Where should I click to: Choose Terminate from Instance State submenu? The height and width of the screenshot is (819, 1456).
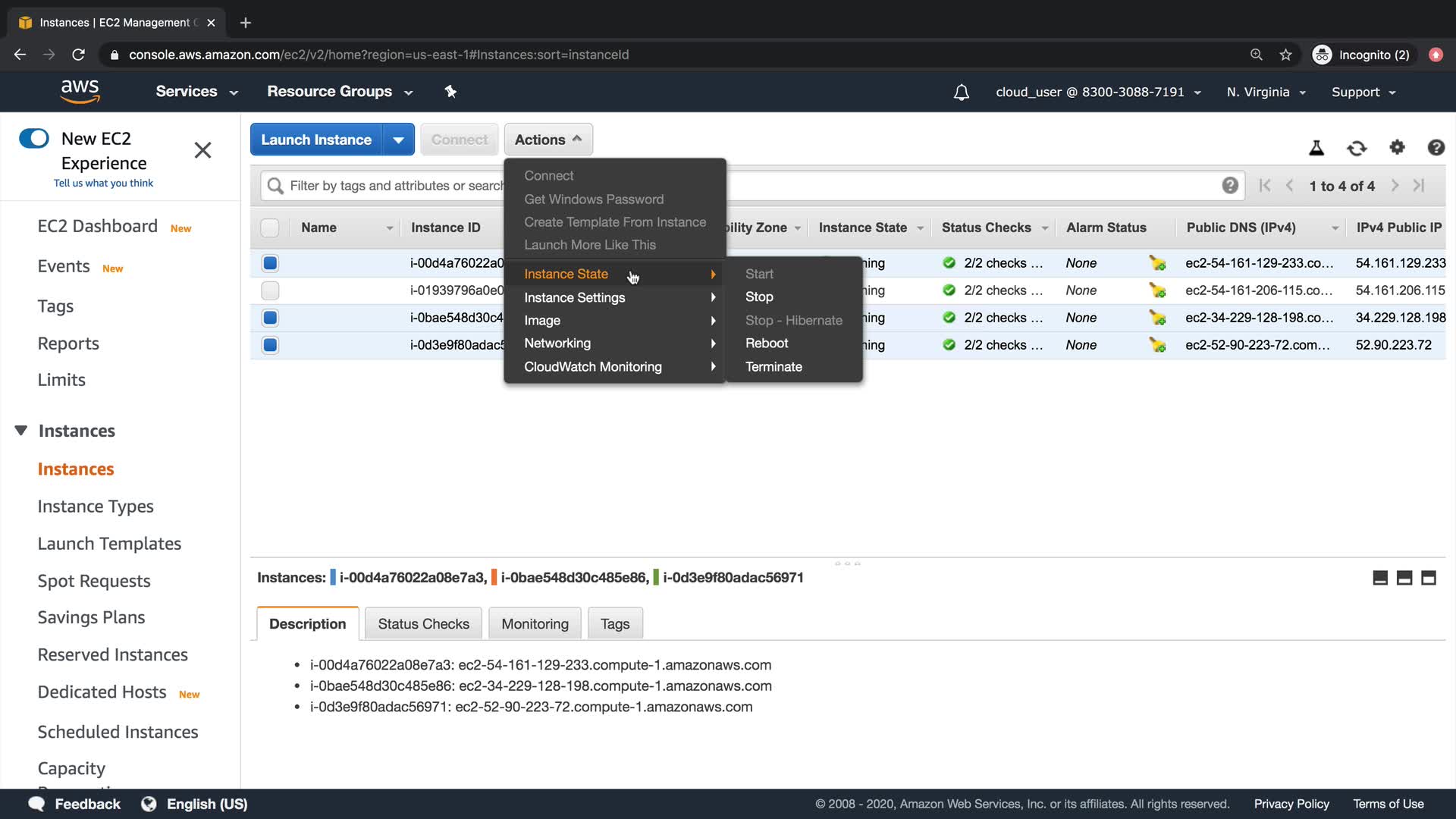[x=773, y=367]
